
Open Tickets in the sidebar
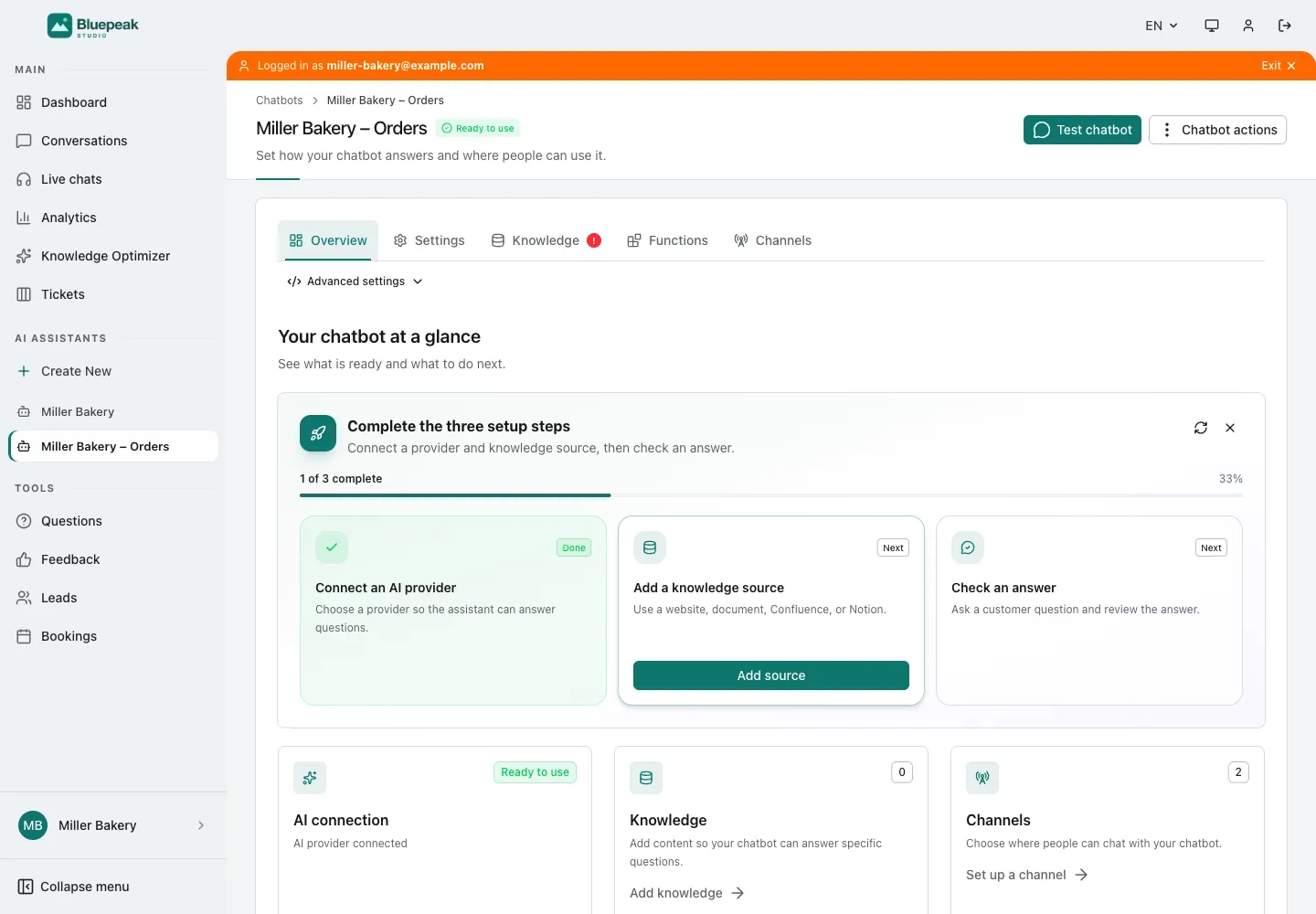coord(113,294)
